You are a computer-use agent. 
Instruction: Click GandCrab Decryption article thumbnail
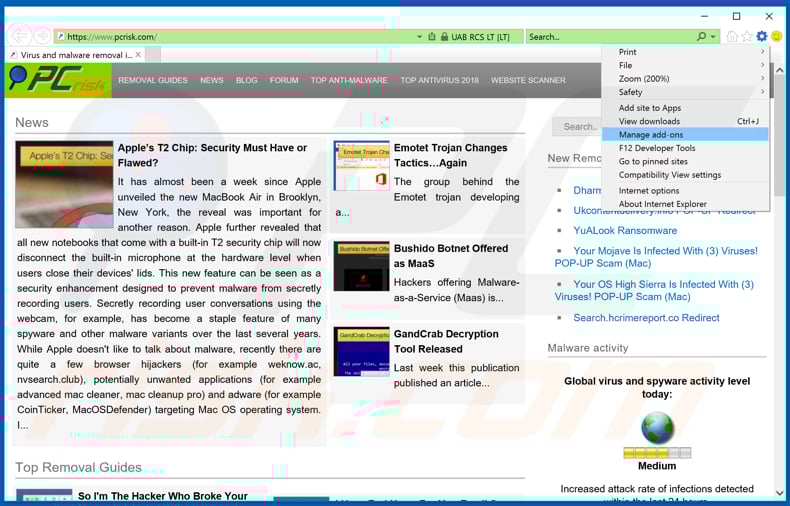pos(361,351)
